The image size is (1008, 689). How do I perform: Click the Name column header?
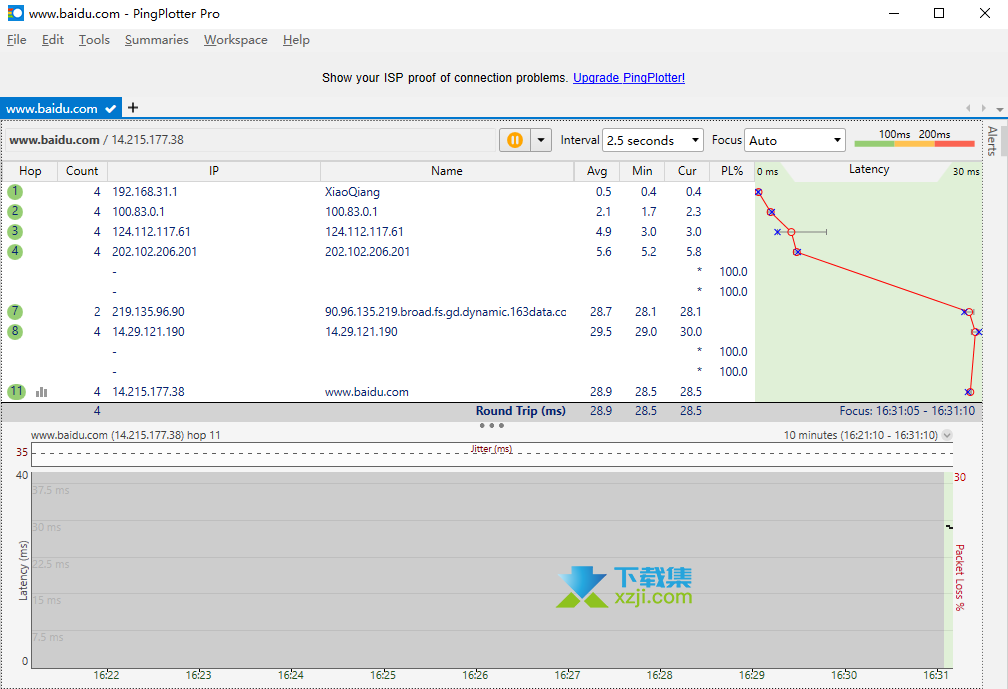[x=447, y=171]
